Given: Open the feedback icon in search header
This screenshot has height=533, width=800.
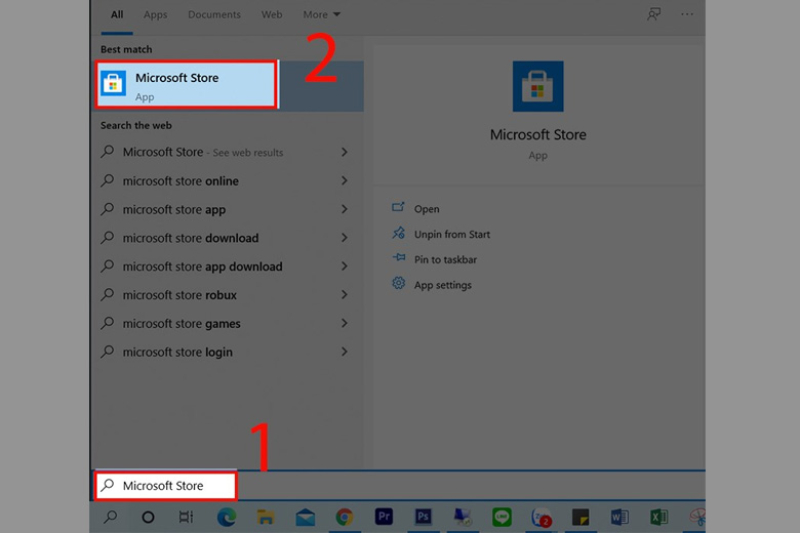Looking at the screenshot, I should (654, 14).
